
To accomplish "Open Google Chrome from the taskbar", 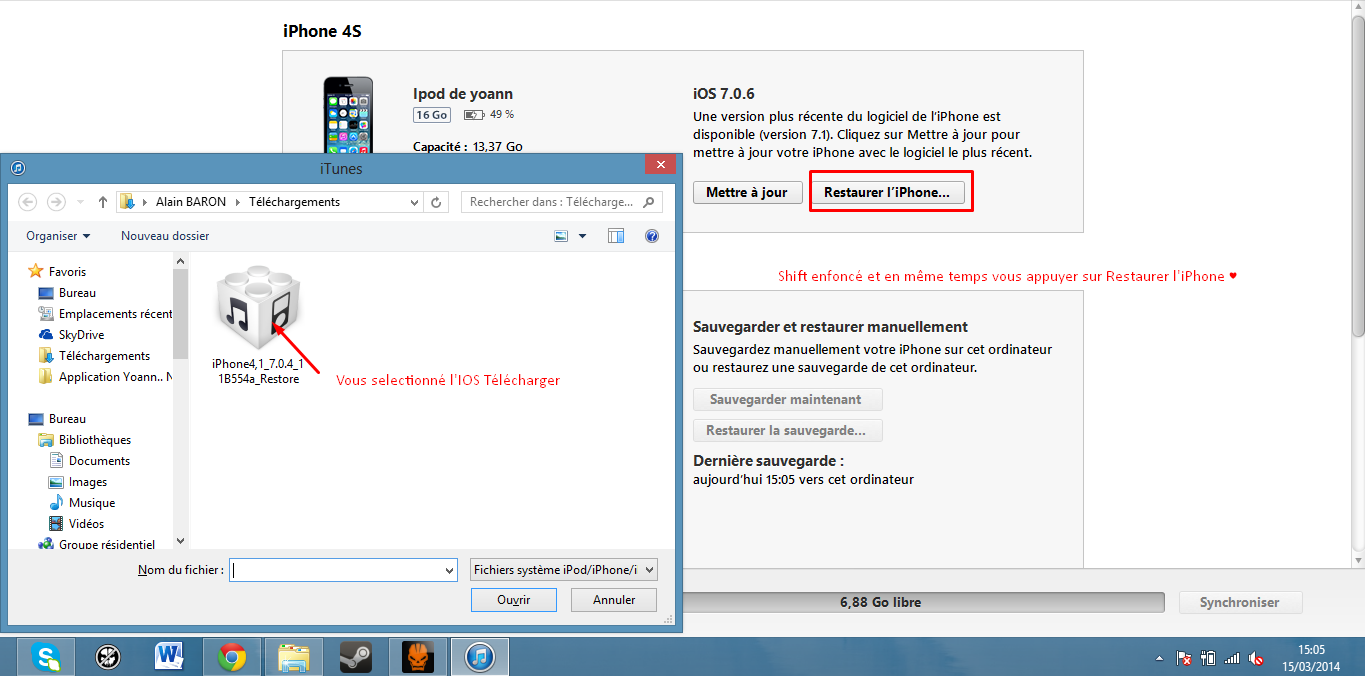I will 232,657.
